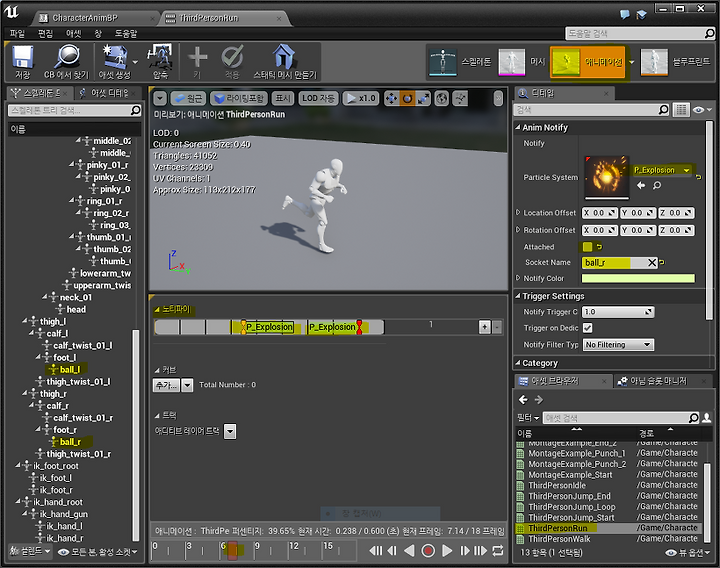Click the 라이팅포함 lit mode button
The height and width of the screenshot is (568, 720).
[x=240, y=98]
